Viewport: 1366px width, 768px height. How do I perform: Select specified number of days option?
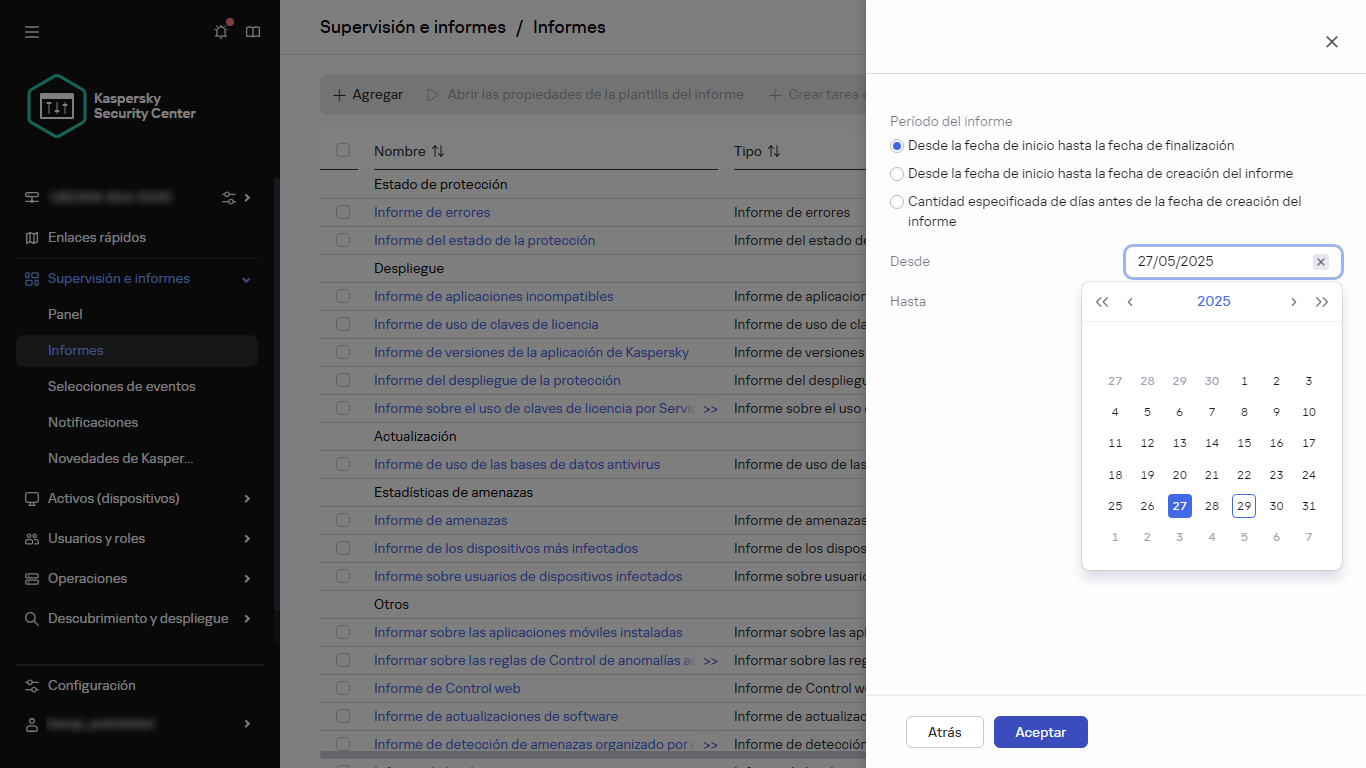pos(897,202)
